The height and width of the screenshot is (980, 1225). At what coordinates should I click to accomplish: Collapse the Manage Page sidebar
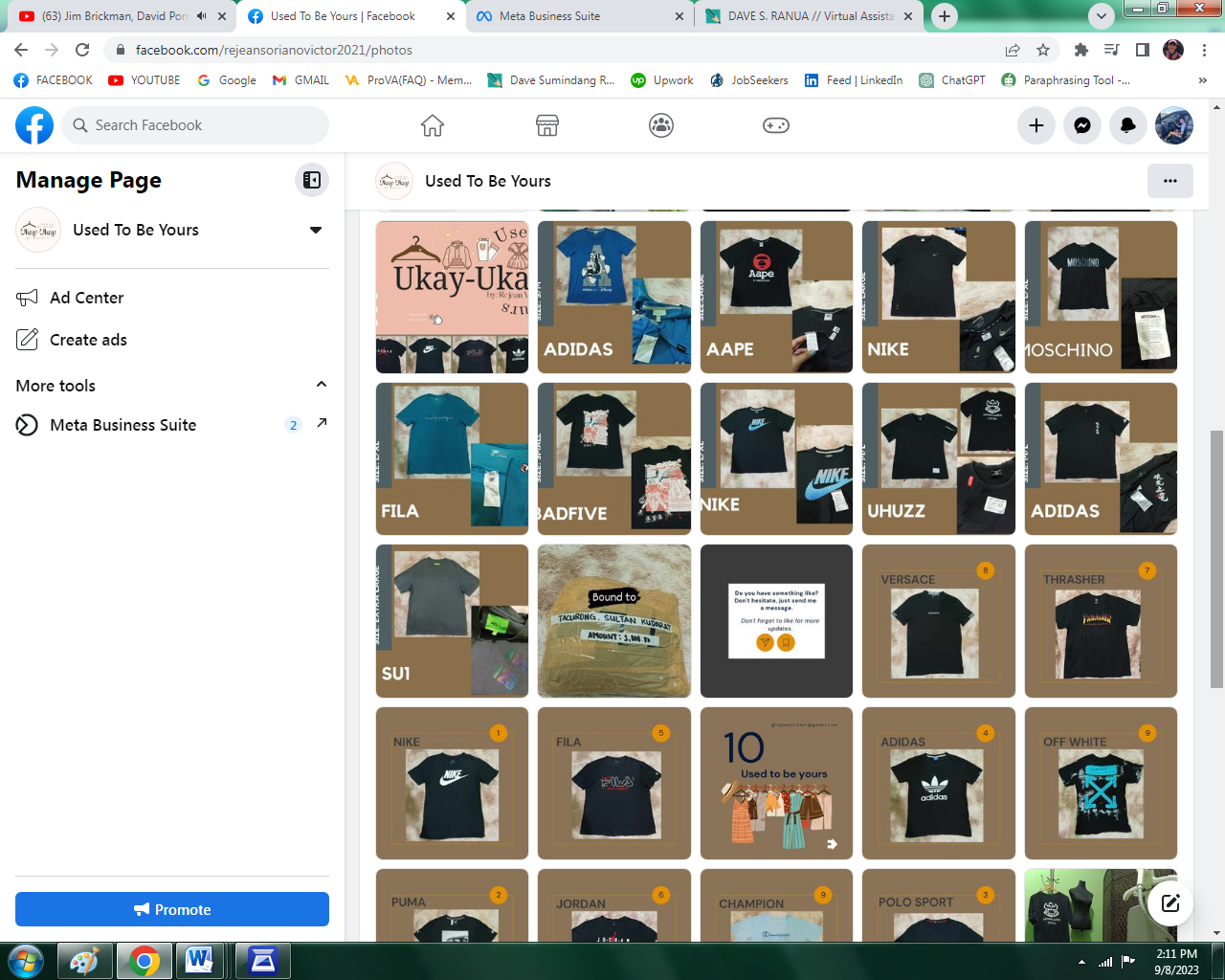(x=312, y=180)
